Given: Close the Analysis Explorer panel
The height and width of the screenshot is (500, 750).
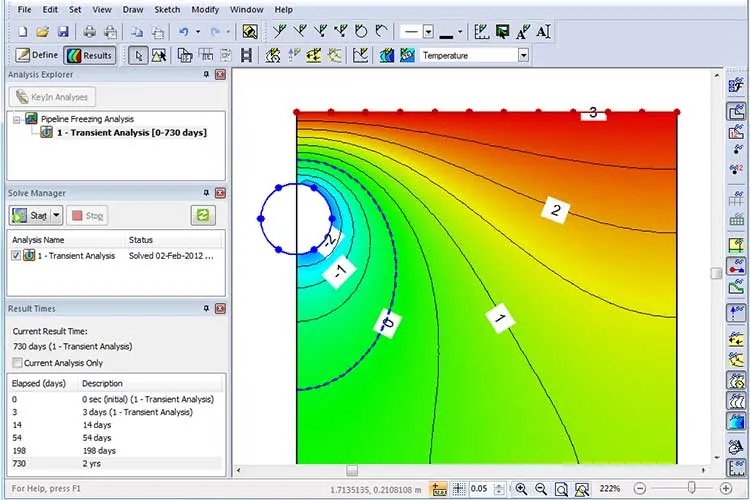Looking at the screenshot, I should click(x=220, y=75).
